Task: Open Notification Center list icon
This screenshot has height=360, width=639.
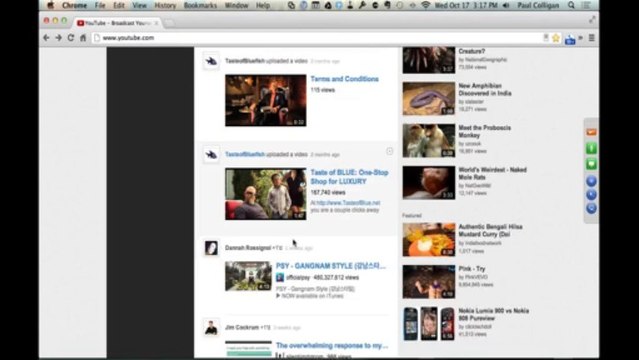Action: (586, 5)
